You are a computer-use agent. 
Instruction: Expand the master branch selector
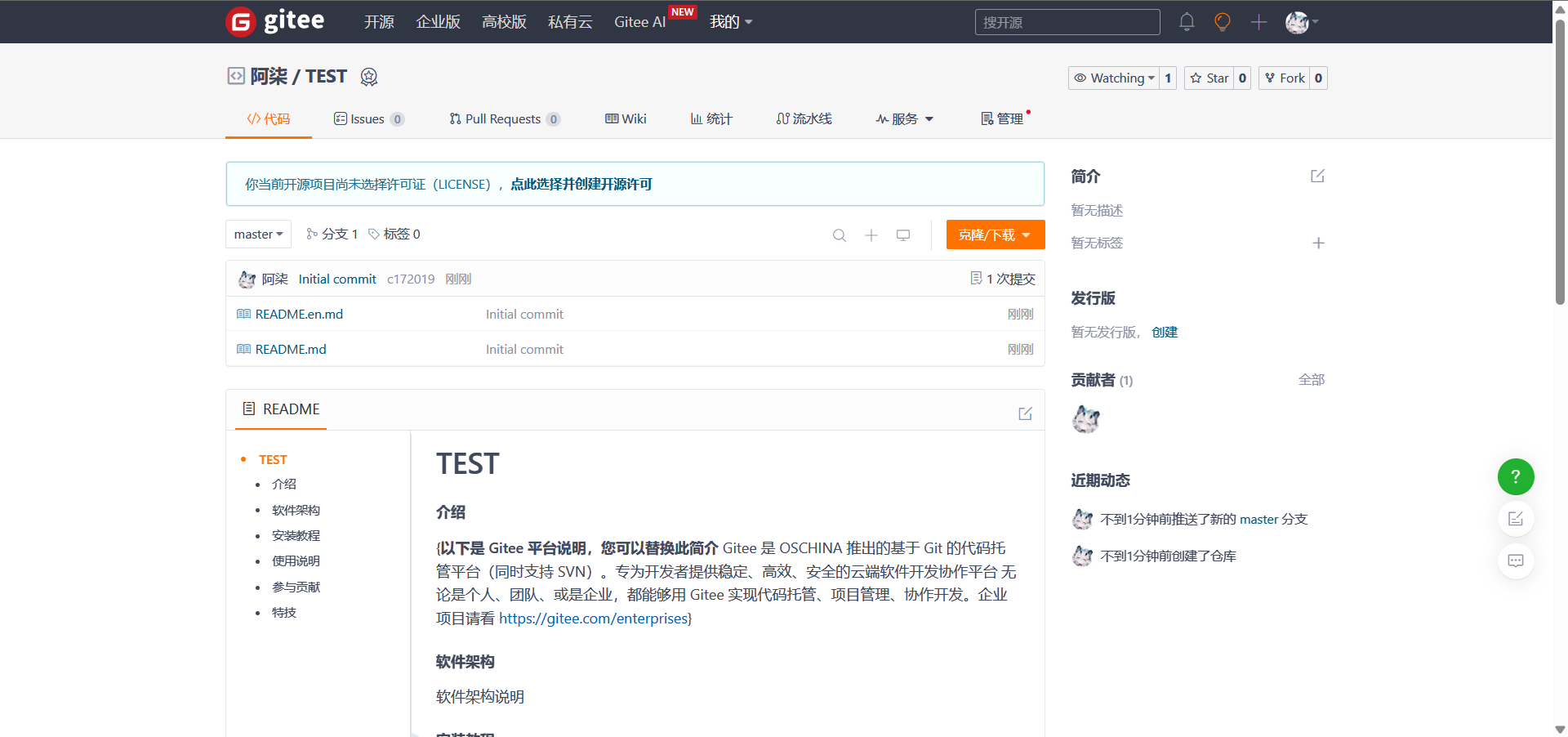point(258,234)
